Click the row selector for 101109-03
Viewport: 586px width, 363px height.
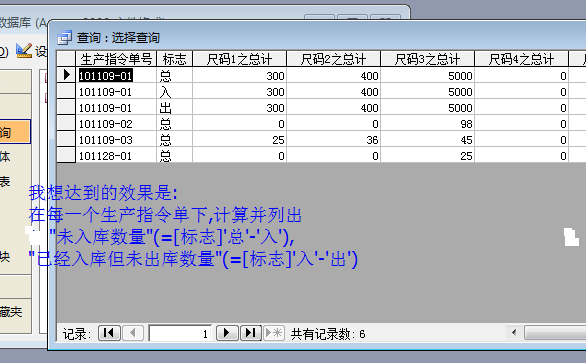pyautogui.click(x=66, y=139)
